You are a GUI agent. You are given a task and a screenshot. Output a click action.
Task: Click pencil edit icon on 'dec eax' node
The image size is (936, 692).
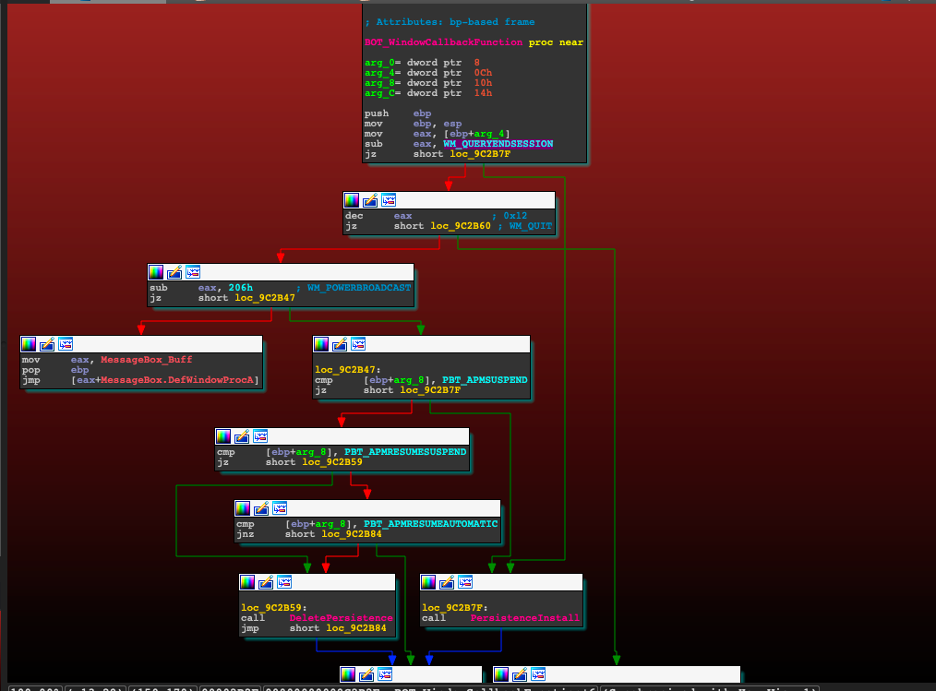[370, 201]
